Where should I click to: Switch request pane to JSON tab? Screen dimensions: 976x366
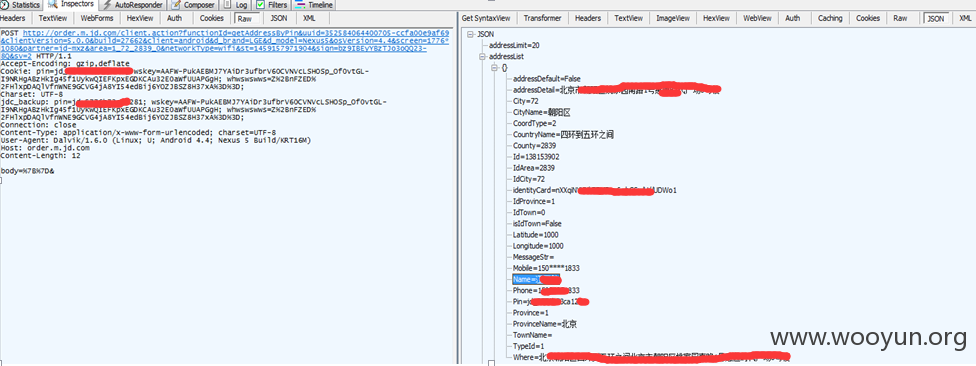tap(279, 18)
